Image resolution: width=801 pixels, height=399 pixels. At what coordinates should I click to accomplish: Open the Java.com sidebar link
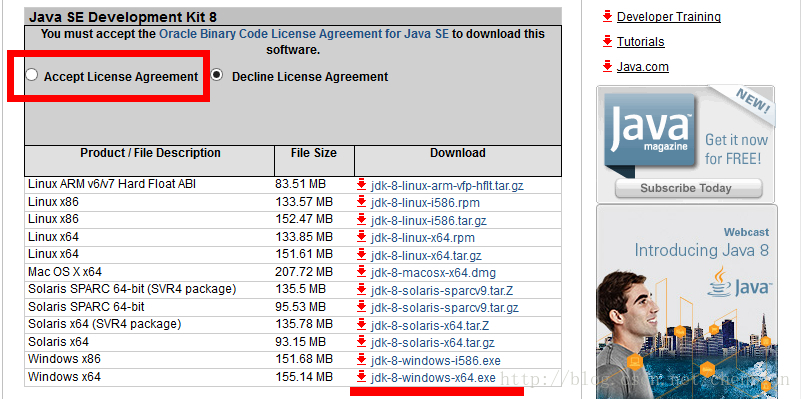click(x=643, y=66)
